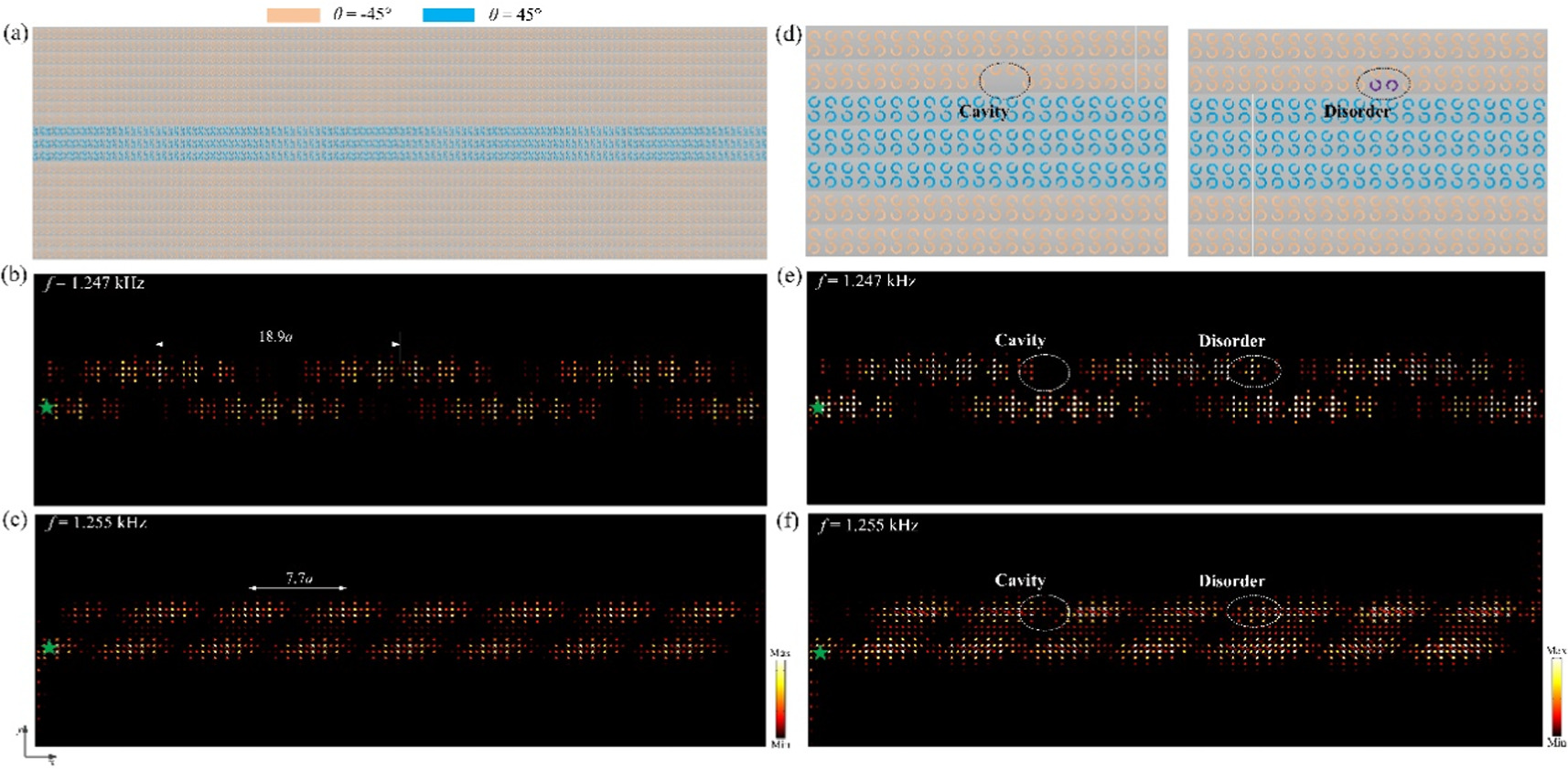Click the blue central strip in panel (a)
The width and height of the screenshot is (1568, 769).
(x=400, y=144)
